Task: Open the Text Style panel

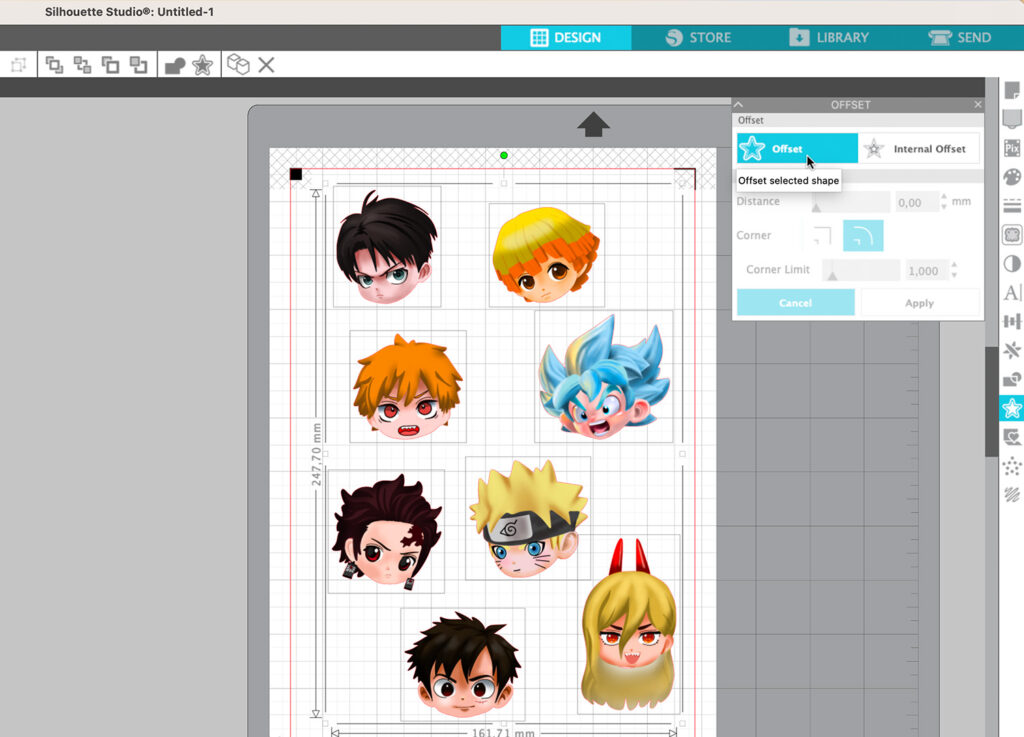Action: pyautogui.click(x=1012, y=293)
